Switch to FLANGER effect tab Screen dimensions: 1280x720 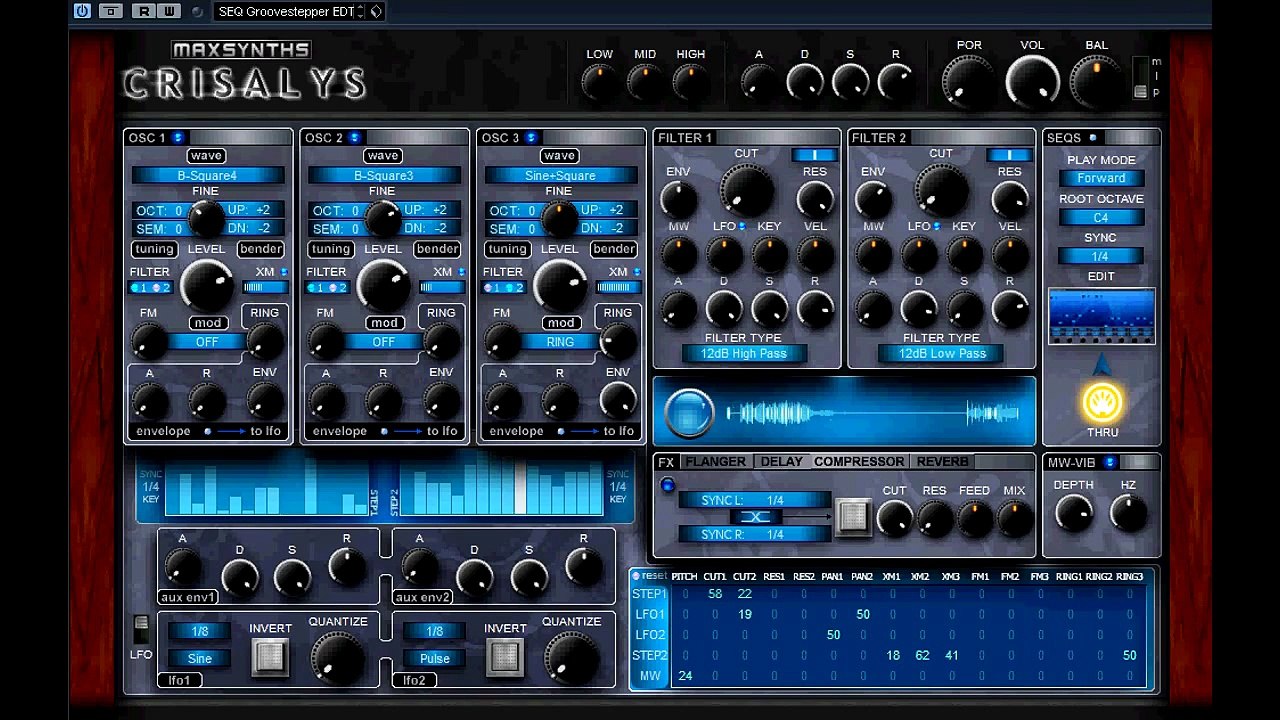click(715, 462)
